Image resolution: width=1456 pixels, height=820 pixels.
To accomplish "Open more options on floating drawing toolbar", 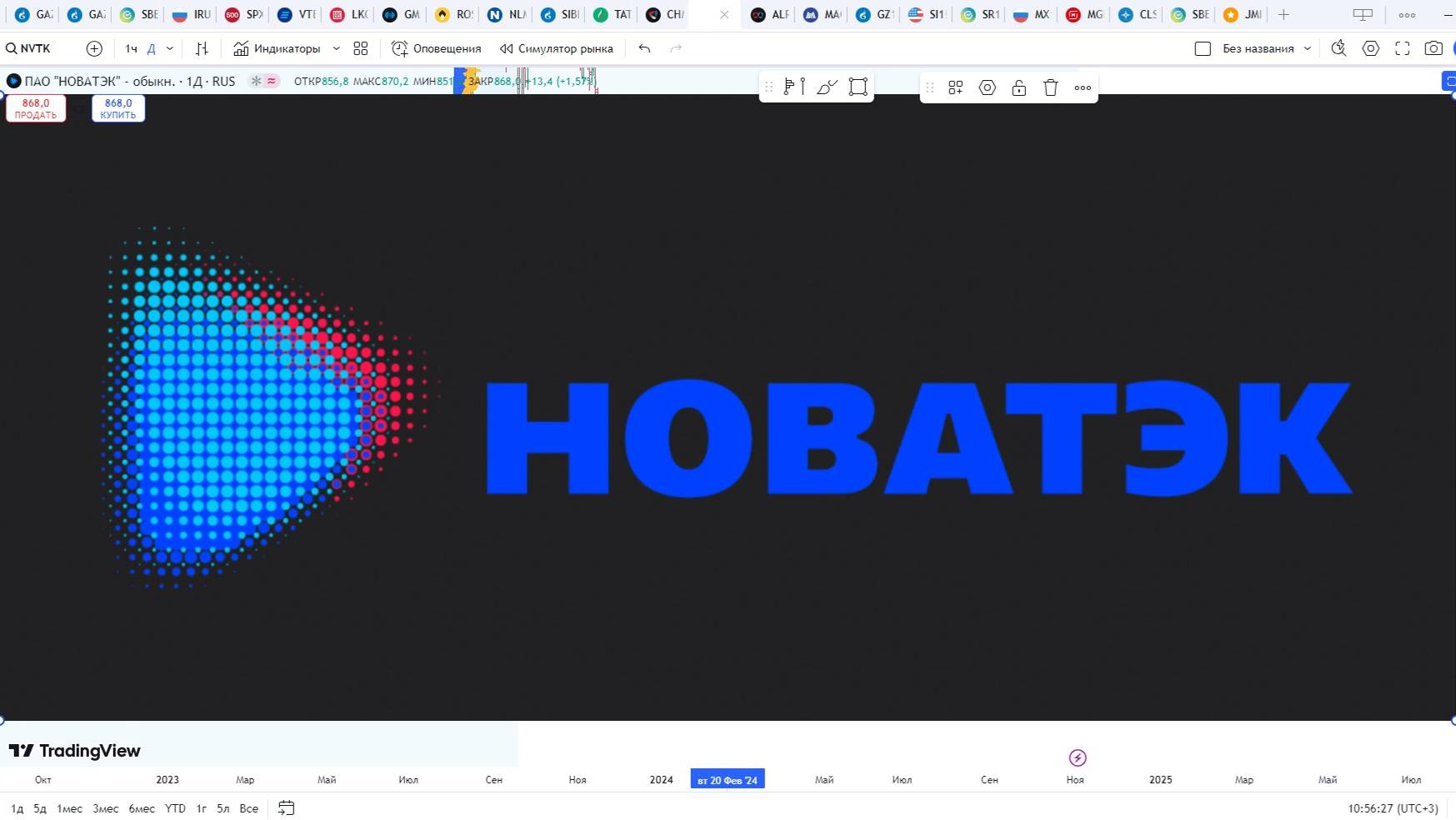I will [1083, 87].
